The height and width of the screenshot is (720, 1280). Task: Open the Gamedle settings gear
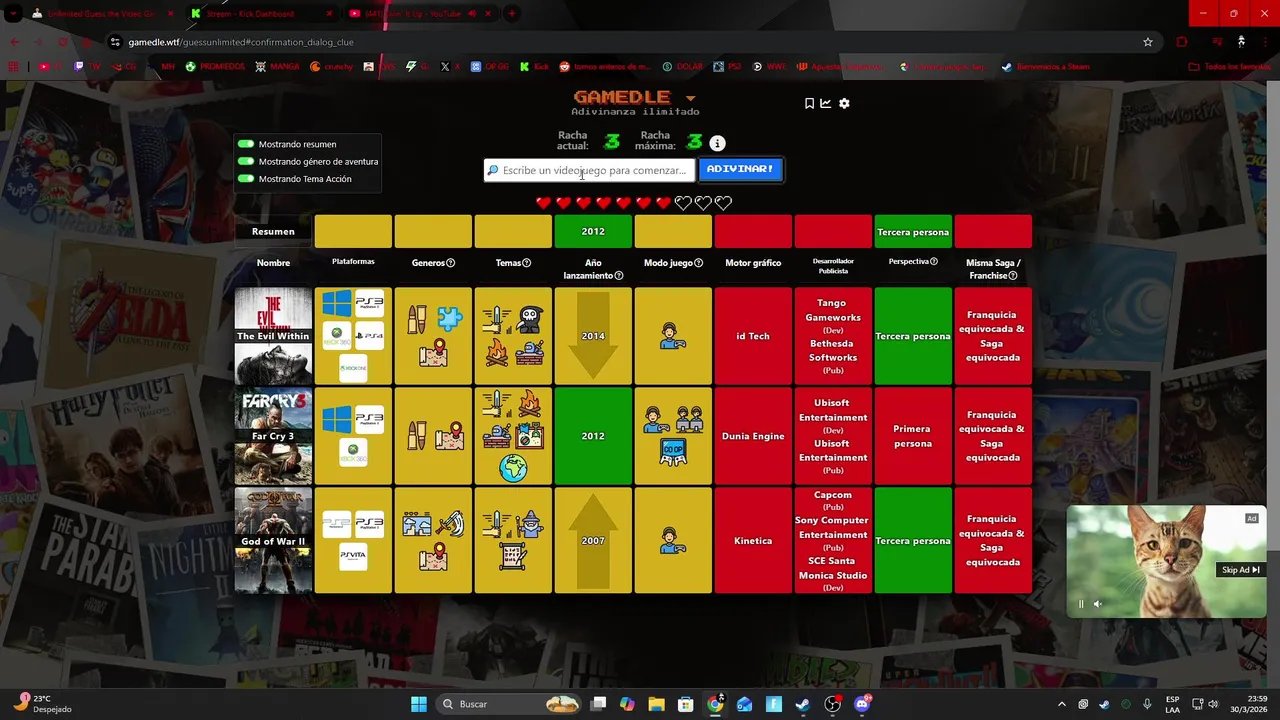tap(844, 103)
